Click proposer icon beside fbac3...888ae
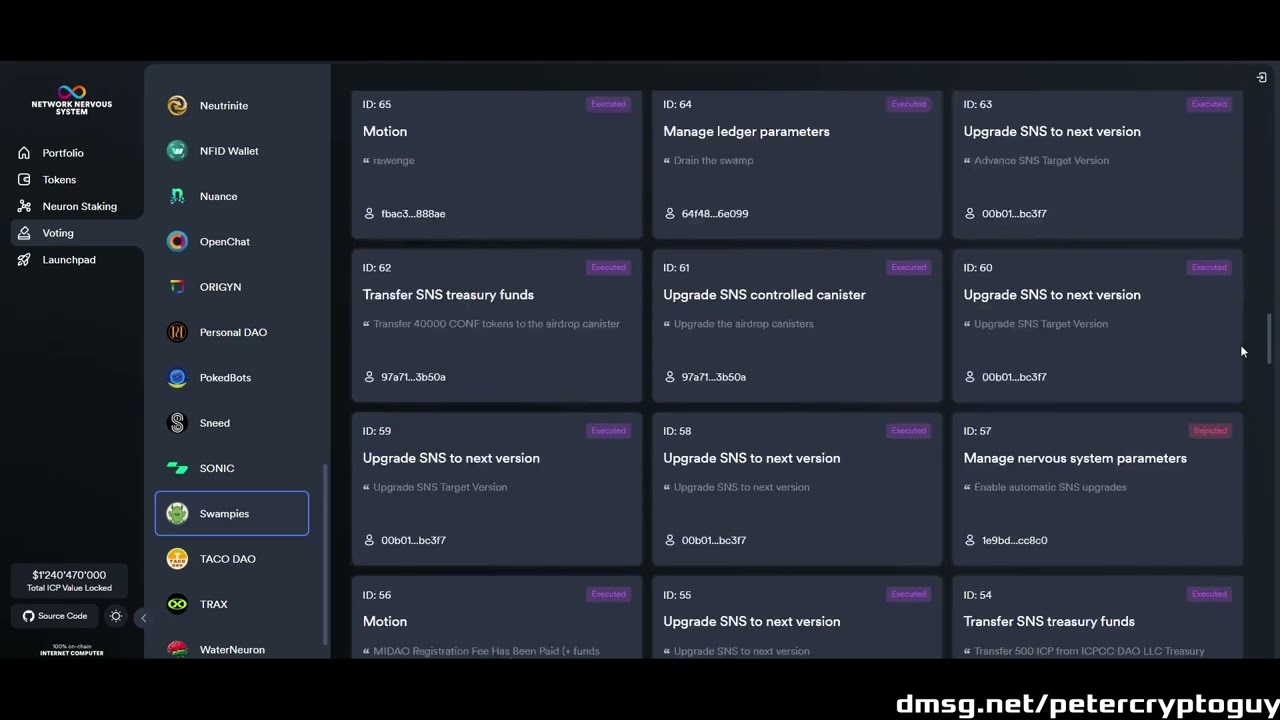The width and height of the screenshot is (1280, 720). click(369, 214)
